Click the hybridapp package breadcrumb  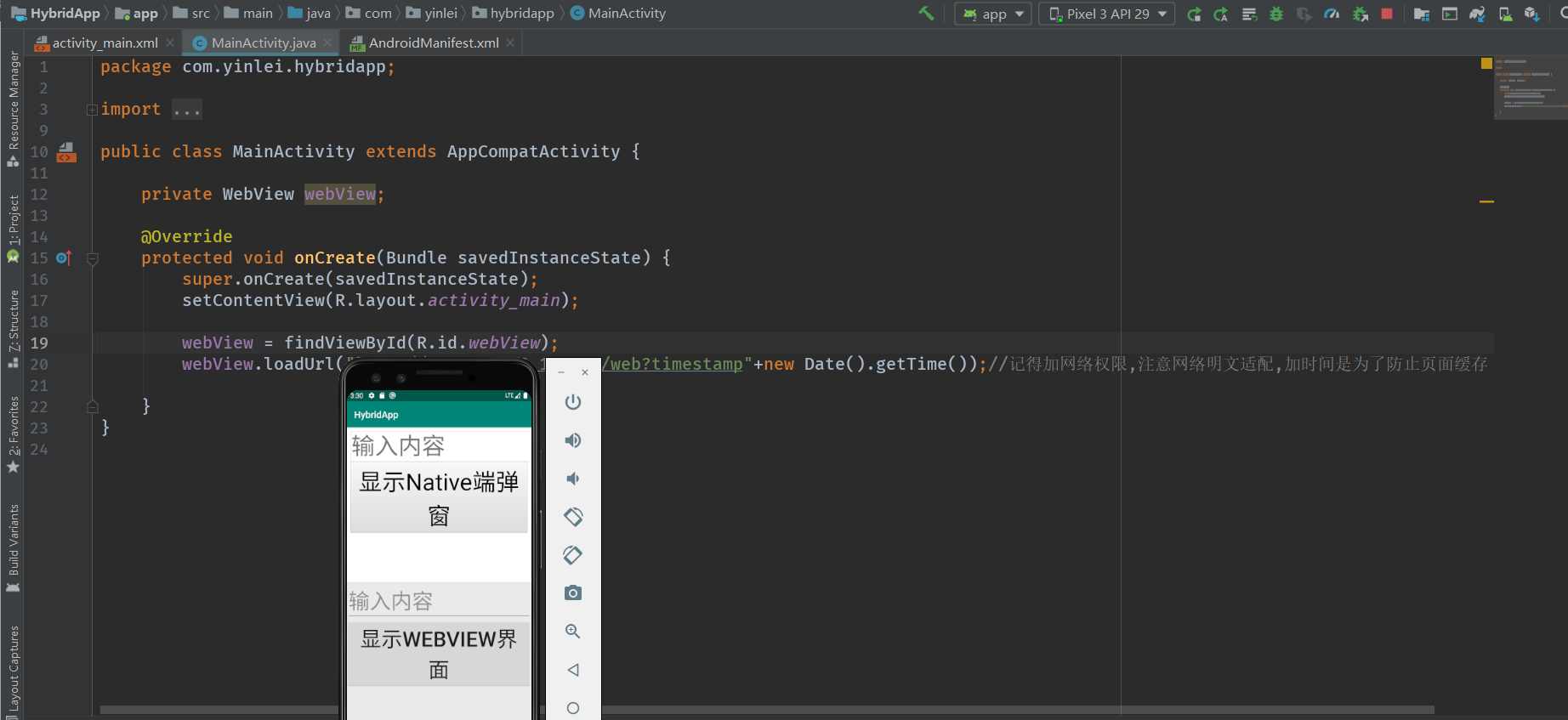click(514, 14)
